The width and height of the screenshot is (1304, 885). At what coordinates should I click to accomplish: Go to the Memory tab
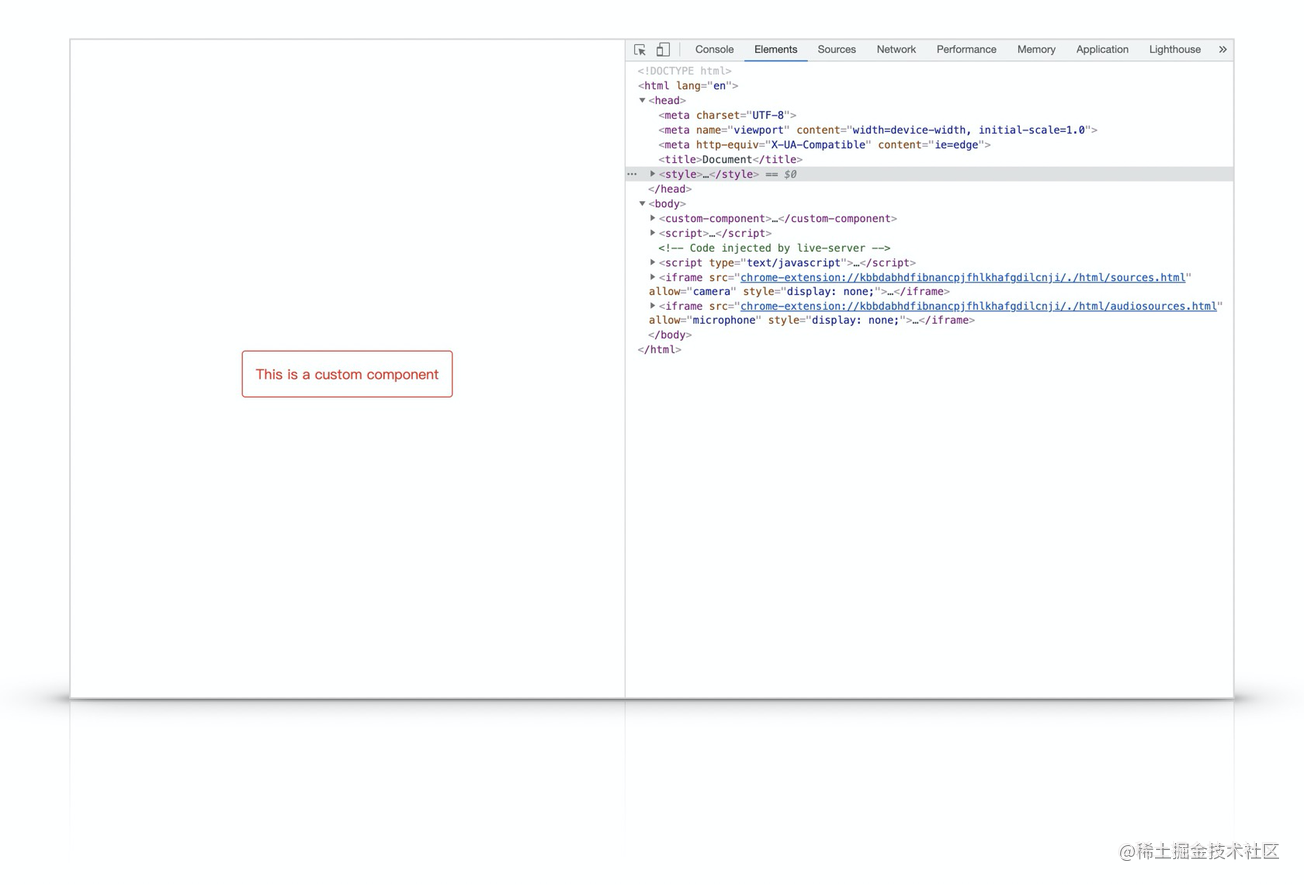point(1036,50)
